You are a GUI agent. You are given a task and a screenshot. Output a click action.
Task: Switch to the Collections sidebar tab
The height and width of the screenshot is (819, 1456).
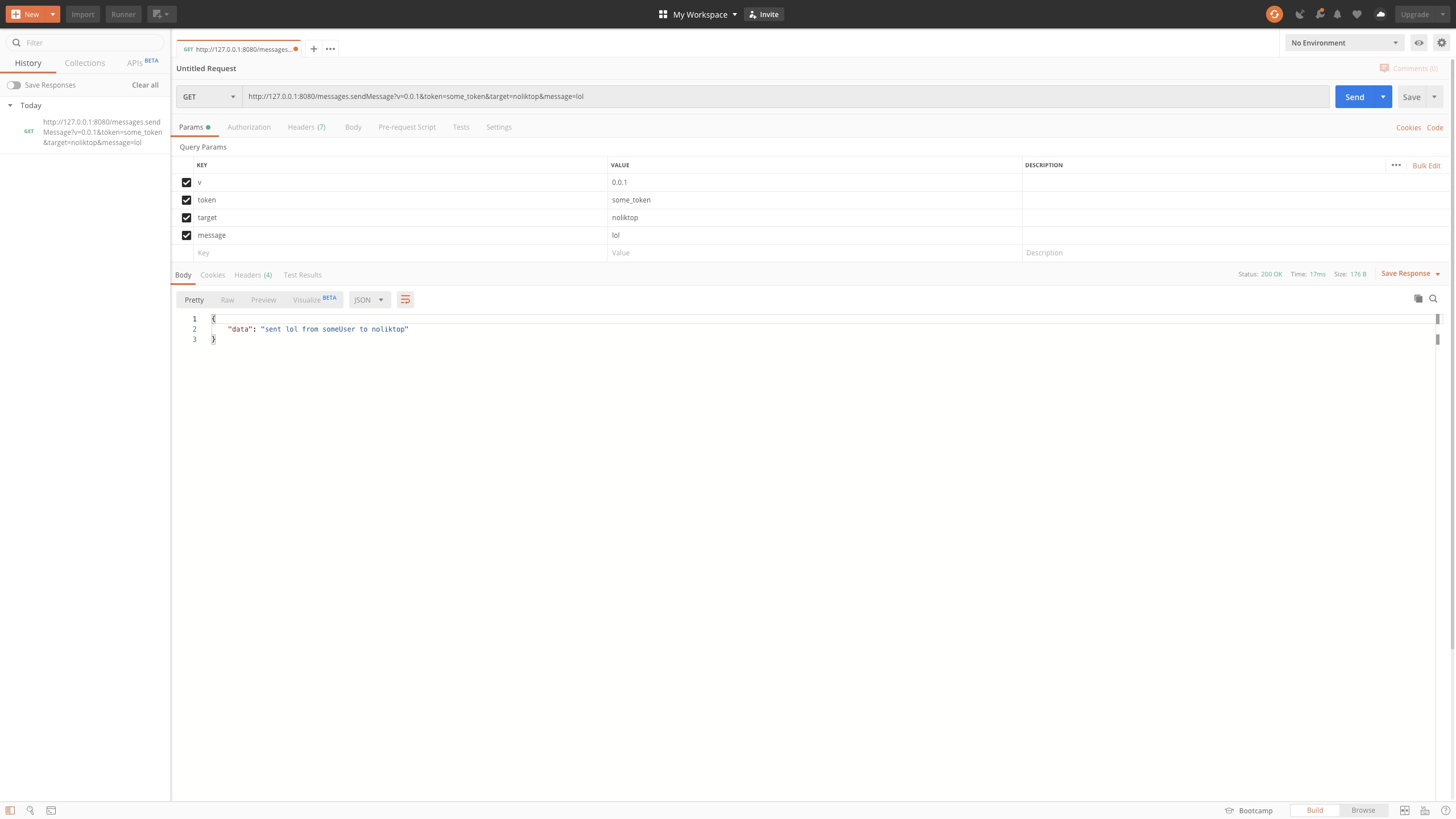tap(85, 63)
